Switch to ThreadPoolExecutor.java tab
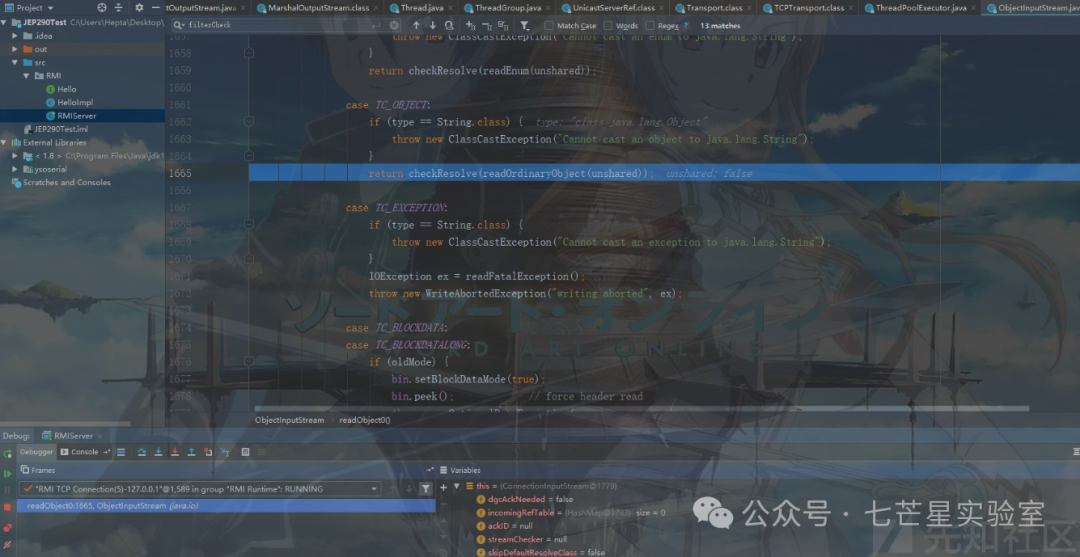Image resolution: width=1080 pixels, height=557 pixels. coord(920,8)
